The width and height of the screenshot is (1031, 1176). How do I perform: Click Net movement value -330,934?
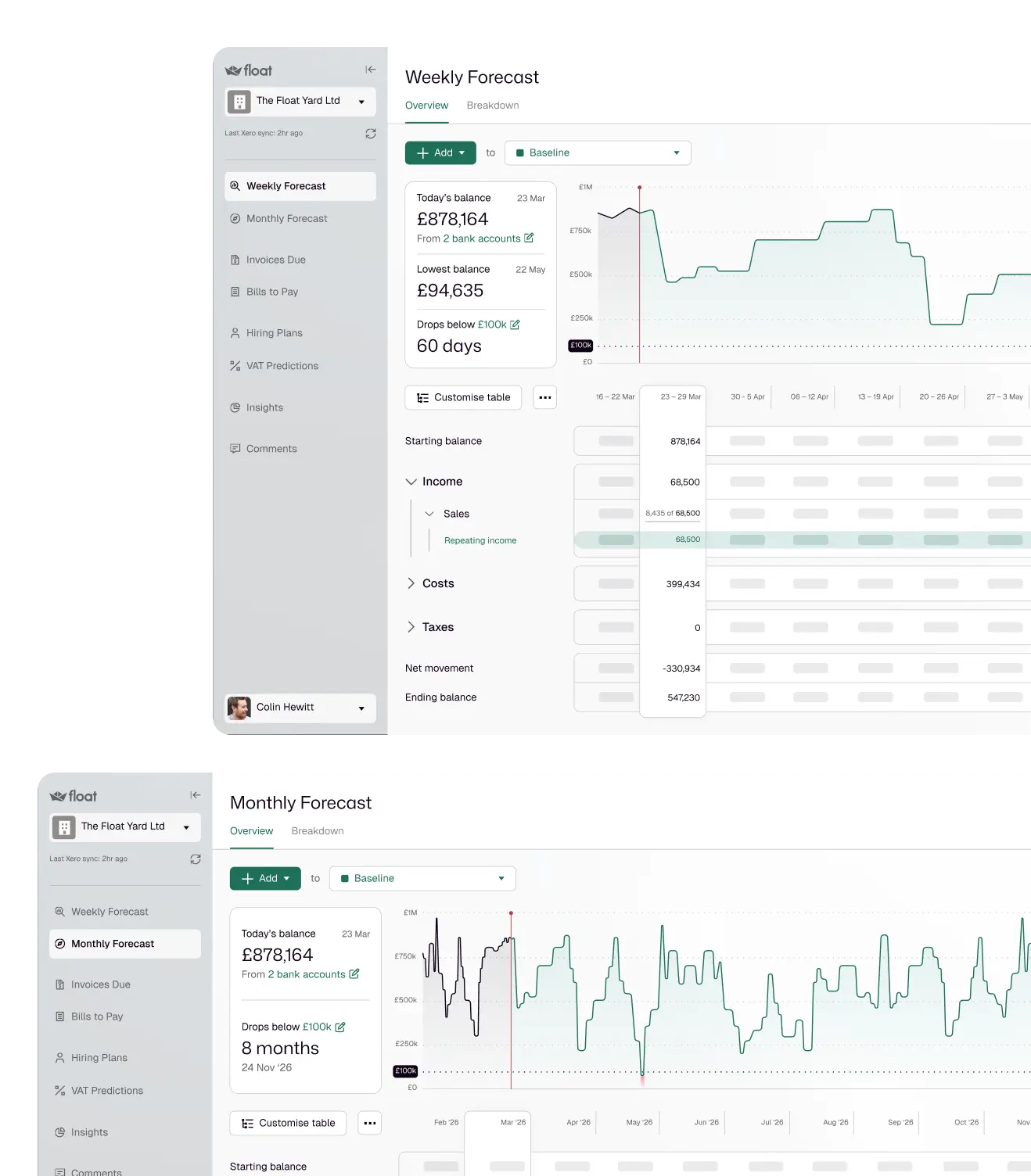pos(681,669)
